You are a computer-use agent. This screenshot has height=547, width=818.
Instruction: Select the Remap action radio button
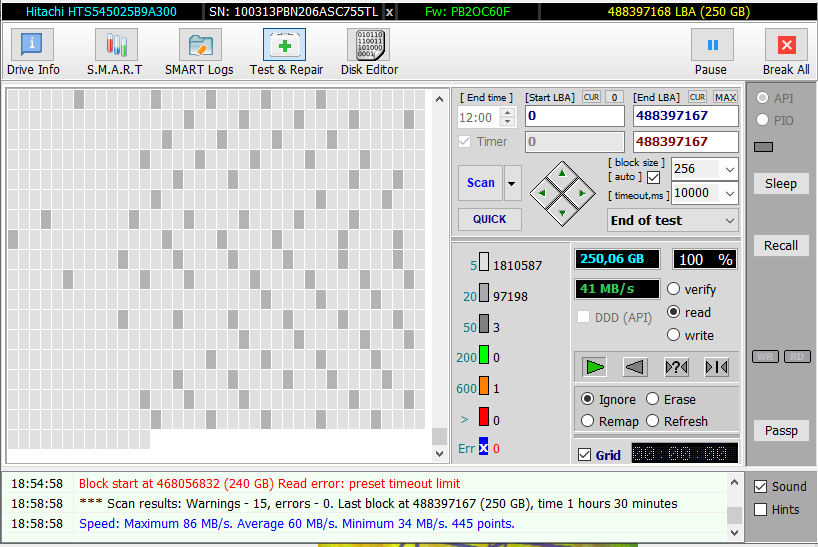(x=589, y=421)
